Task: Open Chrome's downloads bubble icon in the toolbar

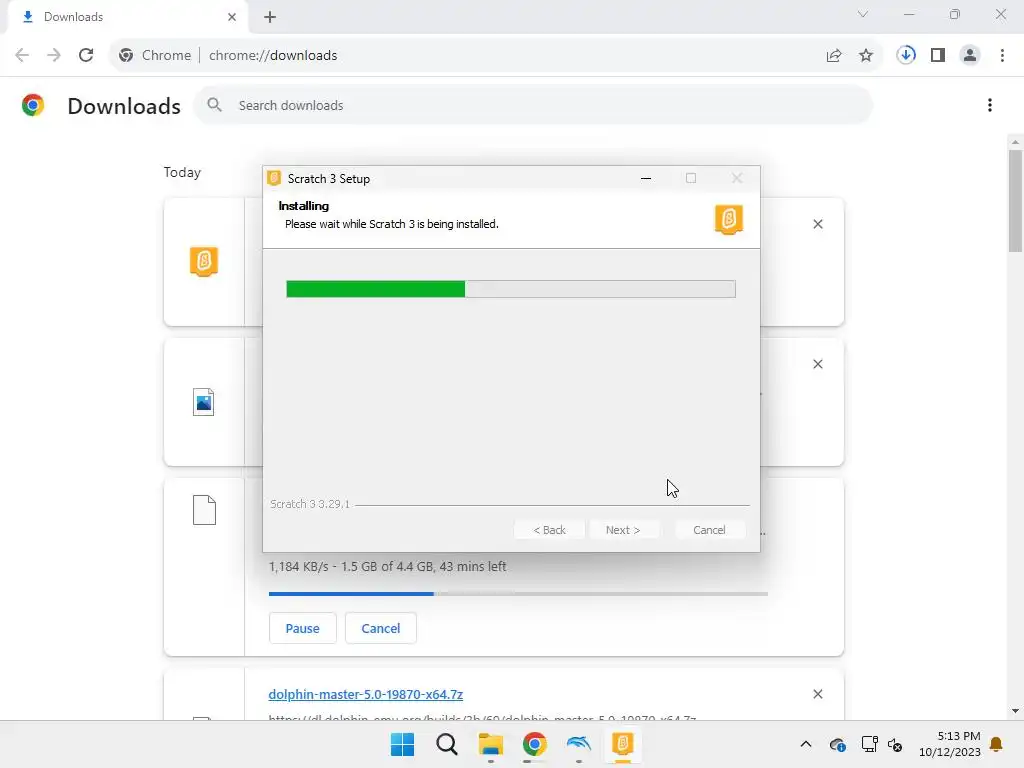Action: [906, 55]
